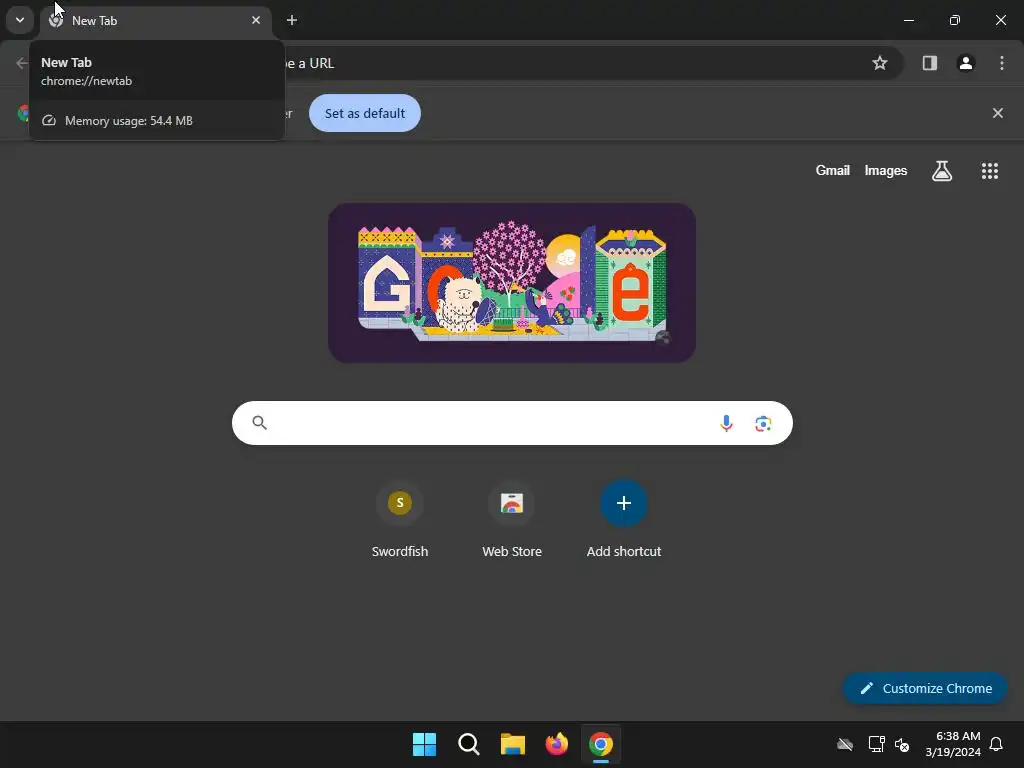
Task: Select the New Tab tab
Action: [156, 21]
